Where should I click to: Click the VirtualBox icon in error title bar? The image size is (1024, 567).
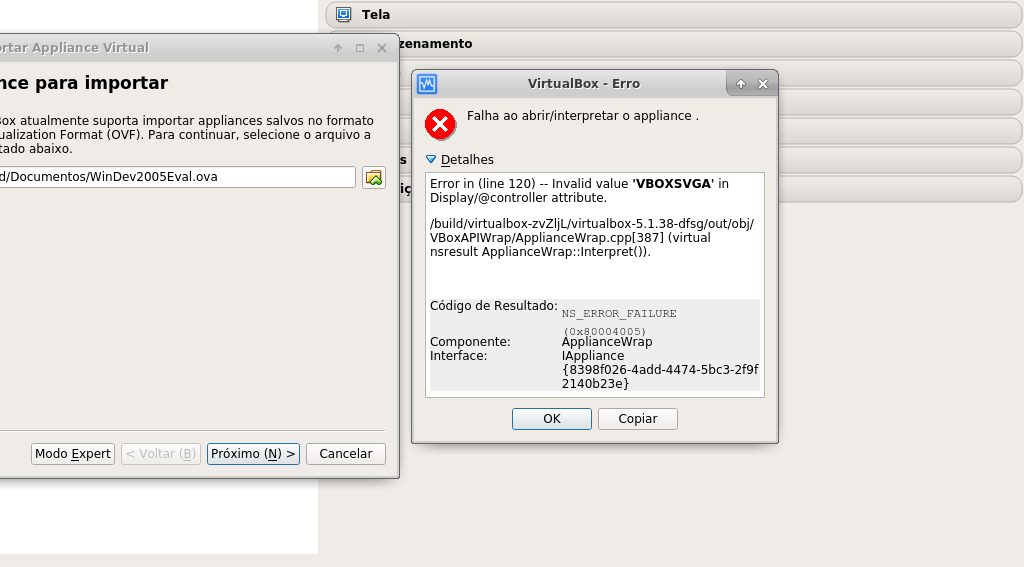coord(427,84)
